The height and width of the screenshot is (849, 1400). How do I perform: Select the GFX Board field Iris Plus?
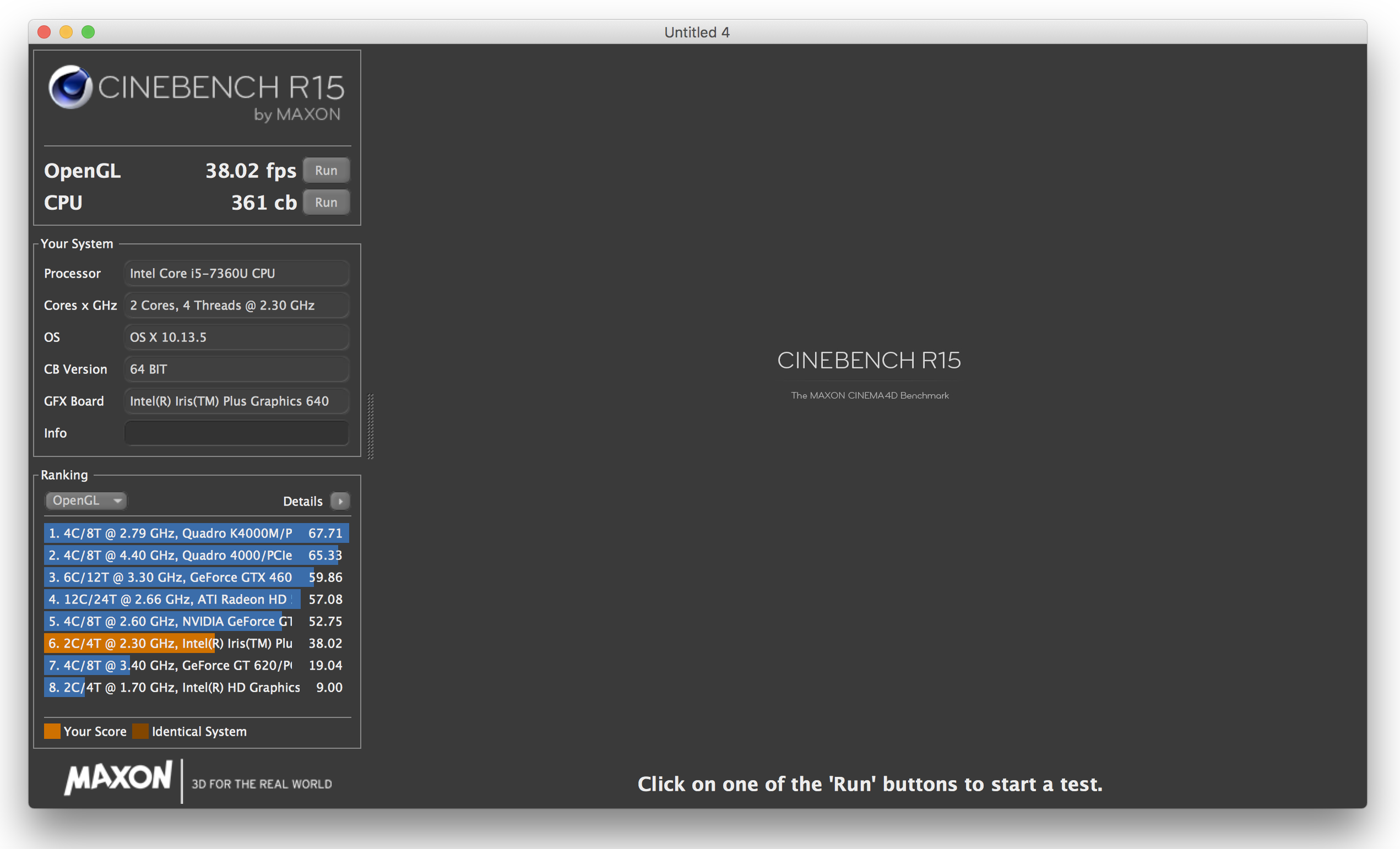click(x=236, y=401)
